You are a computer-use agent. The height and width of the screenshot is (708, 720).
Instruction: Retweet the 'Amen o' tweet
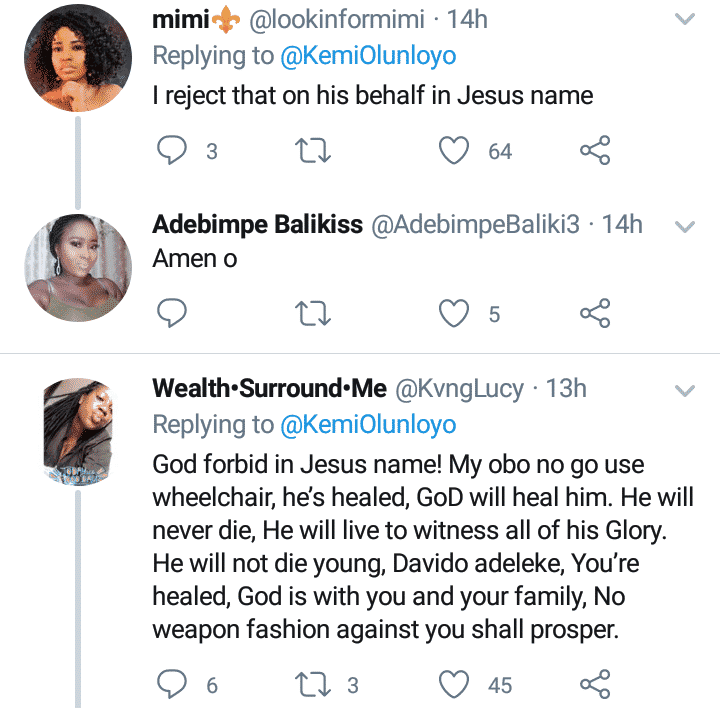coord(315,314)
